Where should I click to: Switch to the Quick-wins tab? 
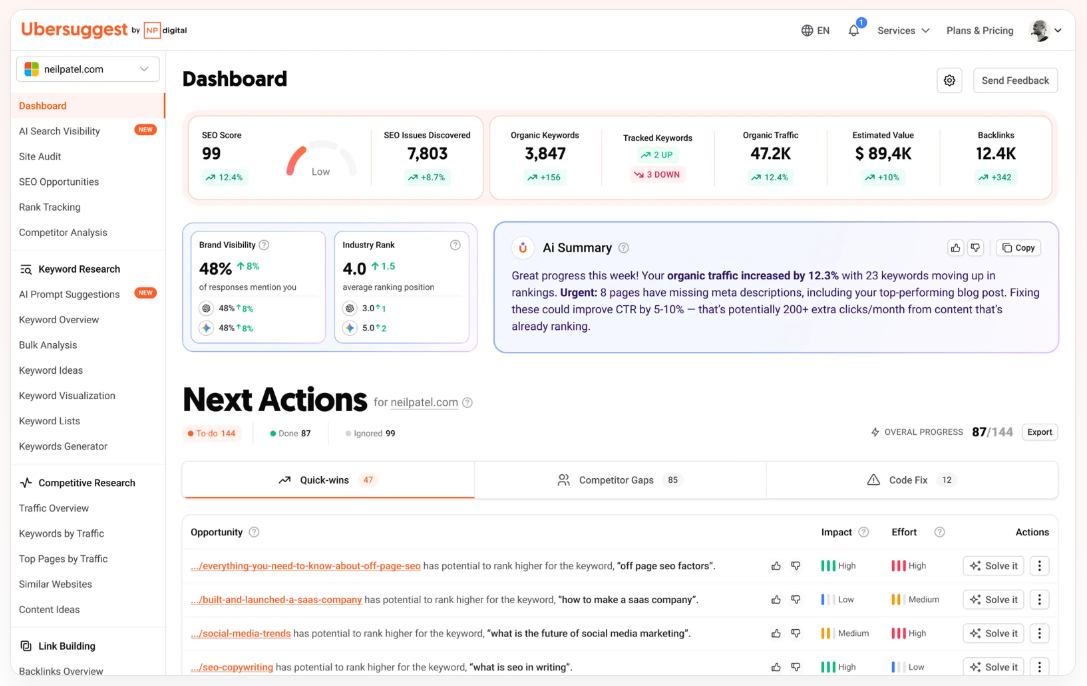(328, 480)
